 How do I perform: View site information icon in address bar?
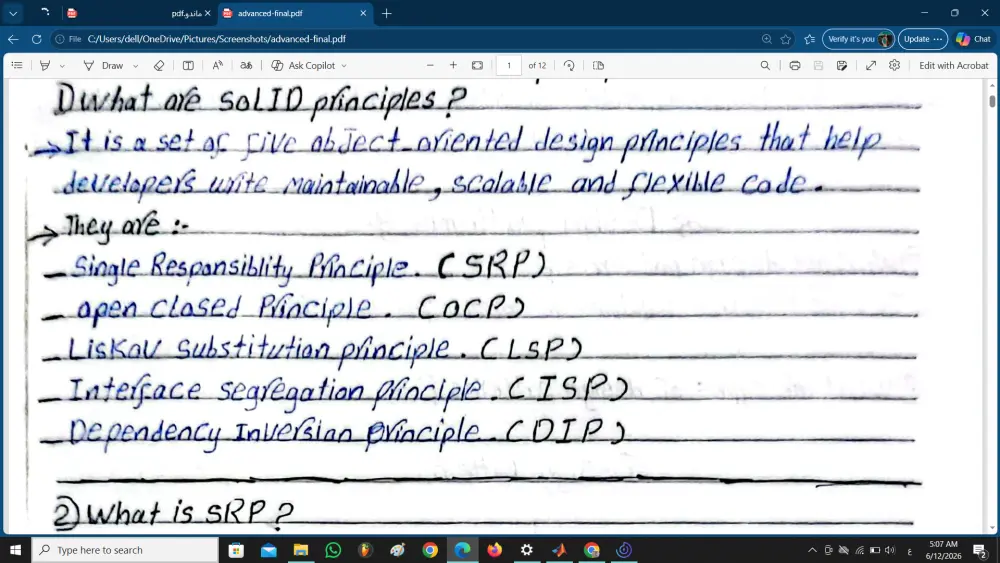(60, 39)
